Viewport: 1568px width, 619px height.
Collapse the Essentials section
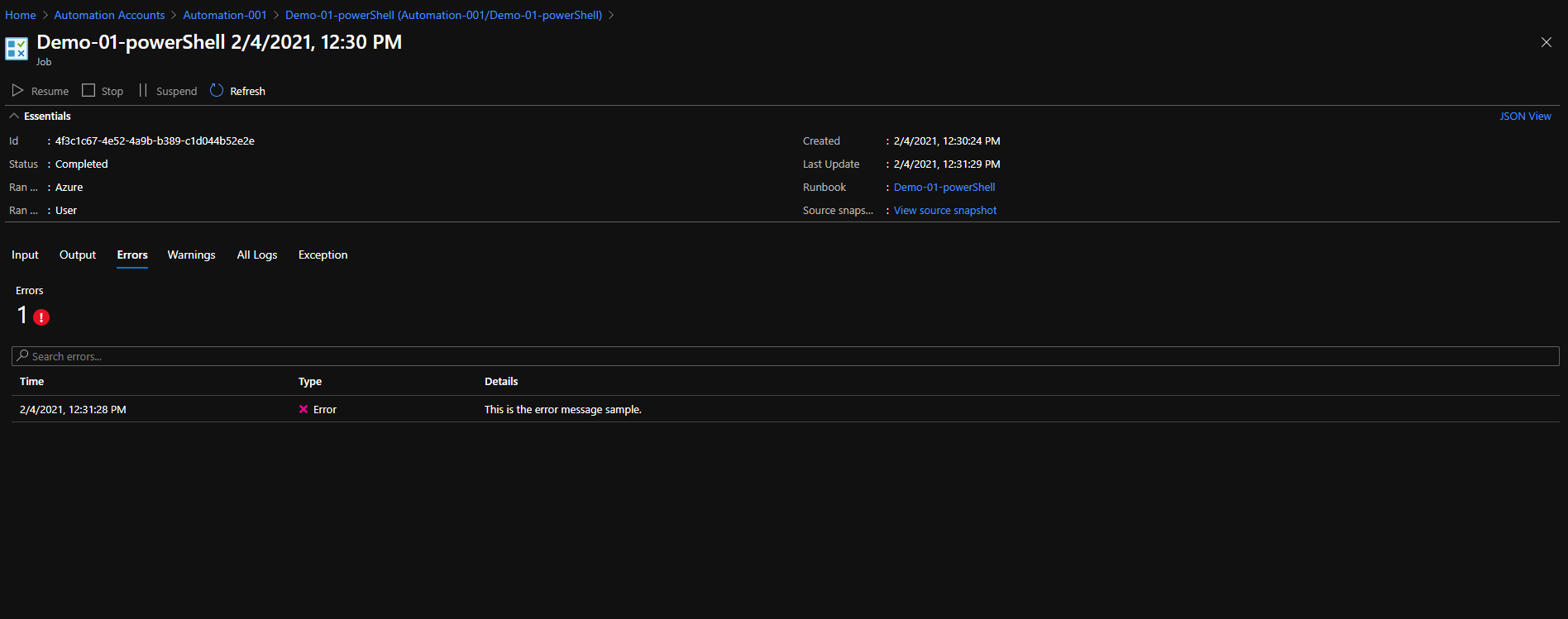[14, 116]
